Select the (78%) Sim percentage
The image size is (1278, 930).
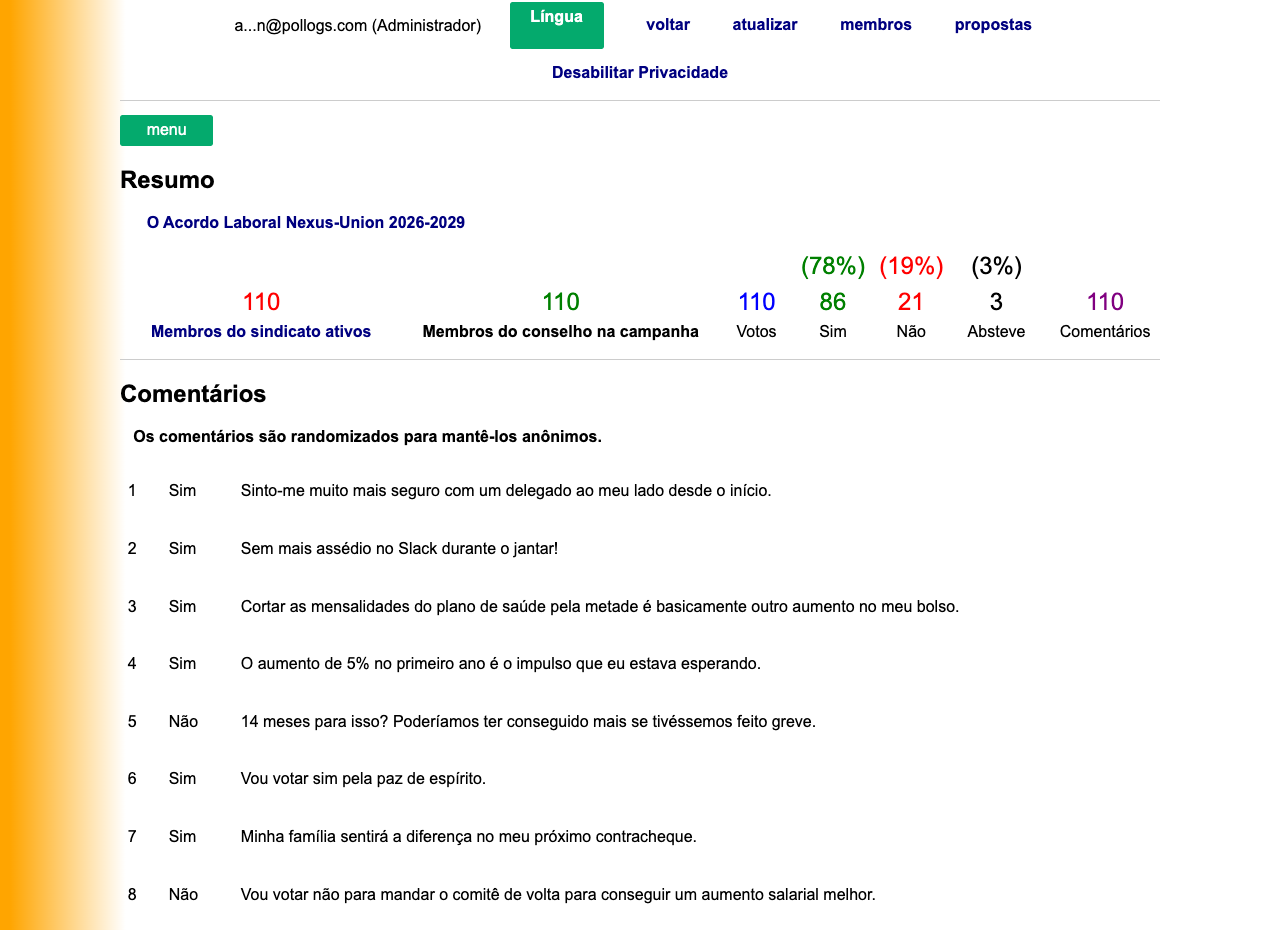click(x=832, y=266)
